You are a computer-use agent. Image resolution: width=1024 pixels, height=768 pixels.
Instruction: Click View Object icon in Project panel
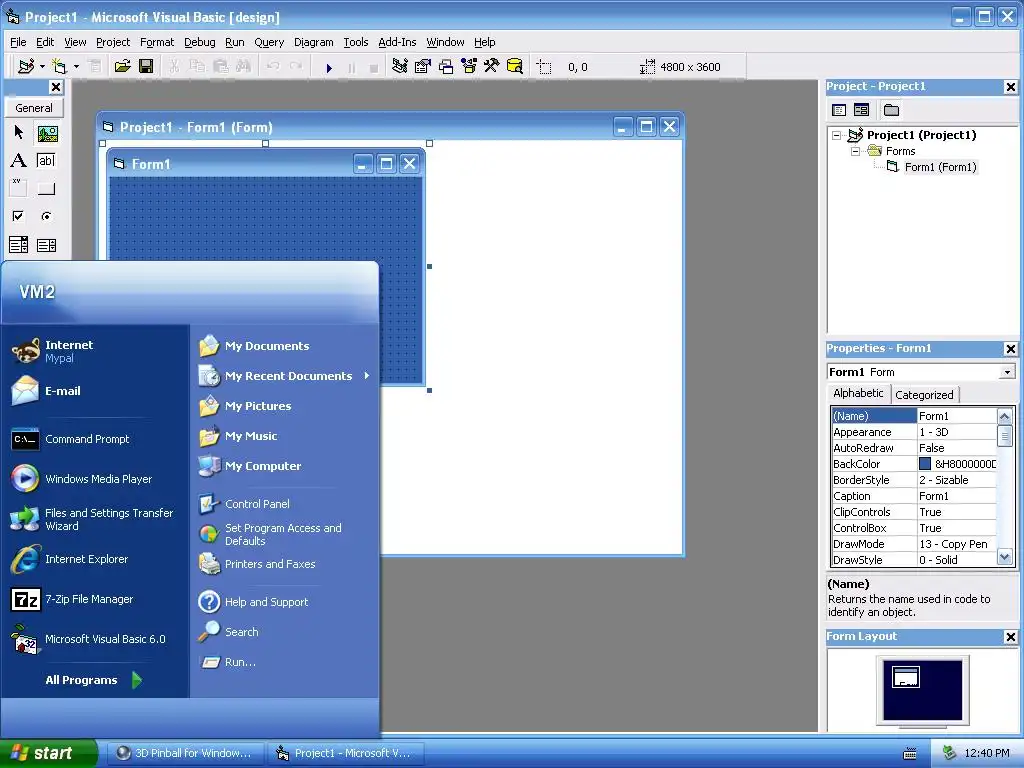coord(861,110)
